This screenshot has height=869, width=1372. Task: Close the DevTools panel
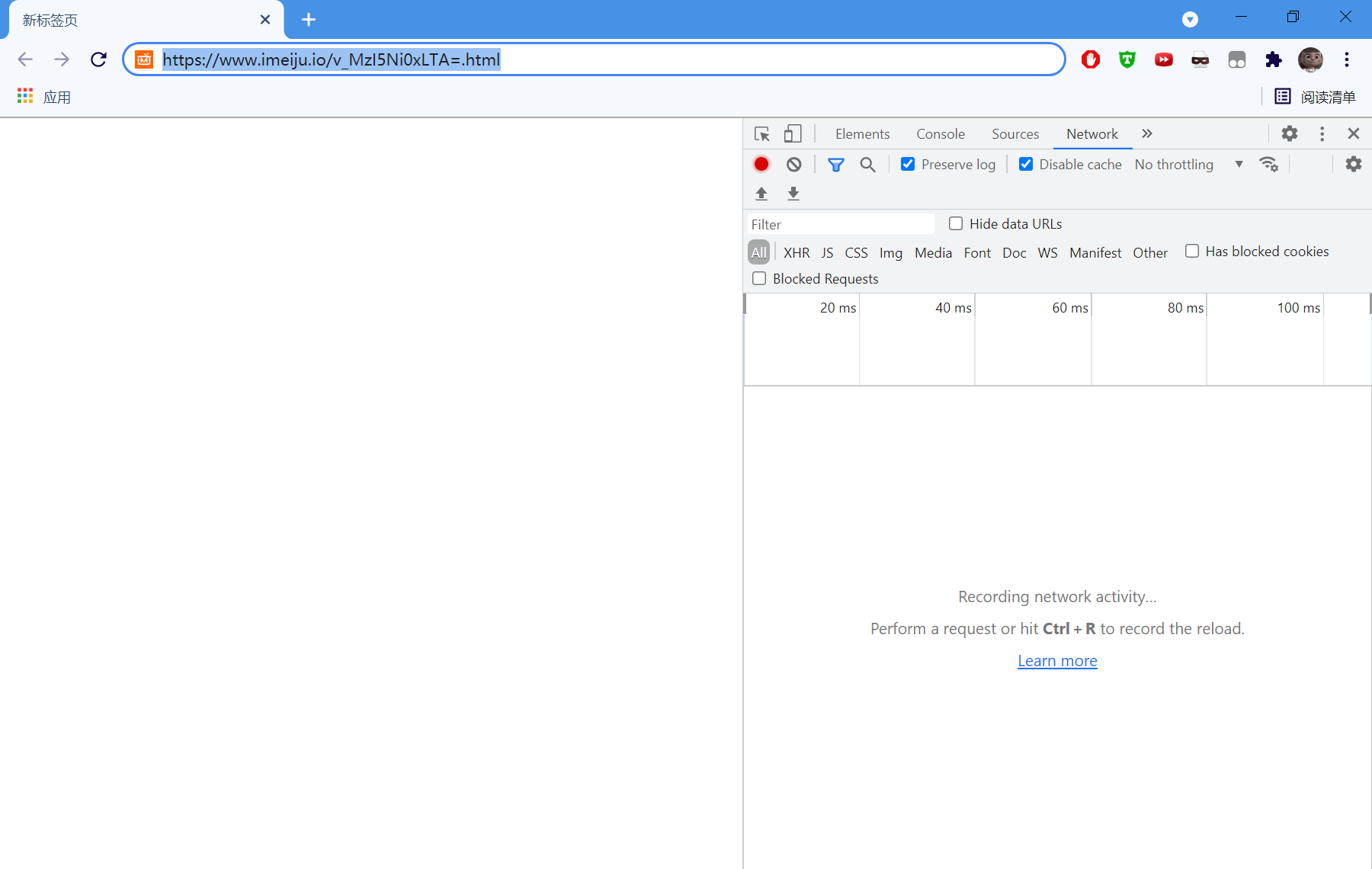click(x=1354, y=133)
